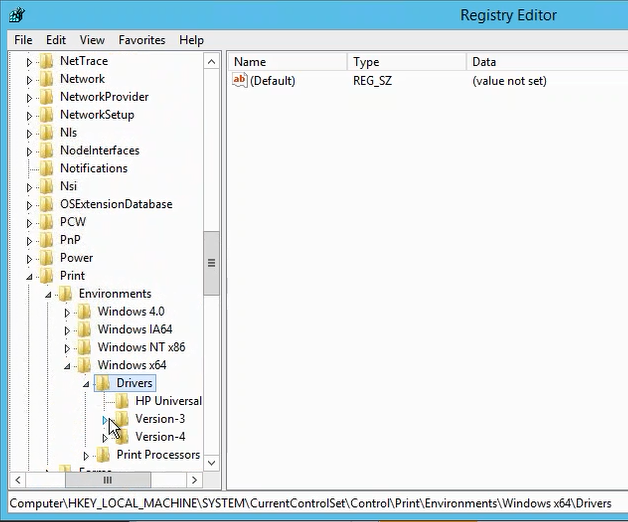Click the tree scroll up arrow
The image size is (628, 522).
click(x=211, y=62)
